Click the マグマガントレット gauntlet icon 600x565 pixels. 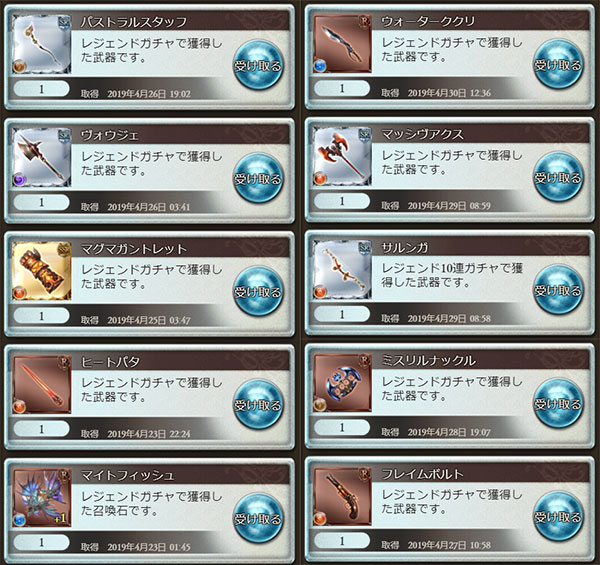pyautogui.click(x=41, y=270)
